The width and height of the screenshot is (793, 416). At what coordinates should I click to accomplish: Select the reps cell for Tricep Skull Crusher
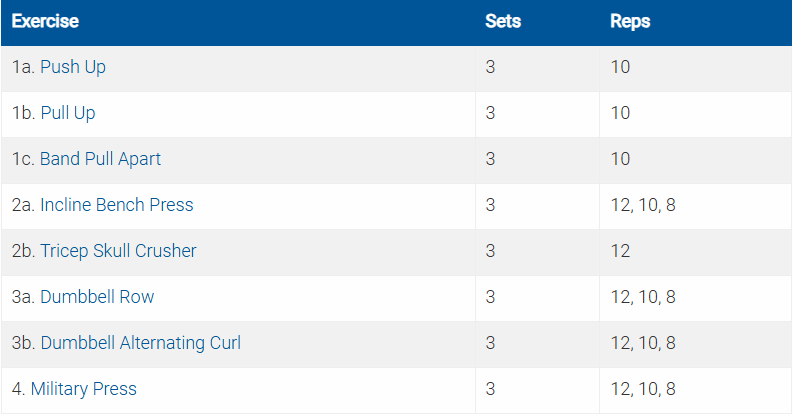click(x=620, y=252)
